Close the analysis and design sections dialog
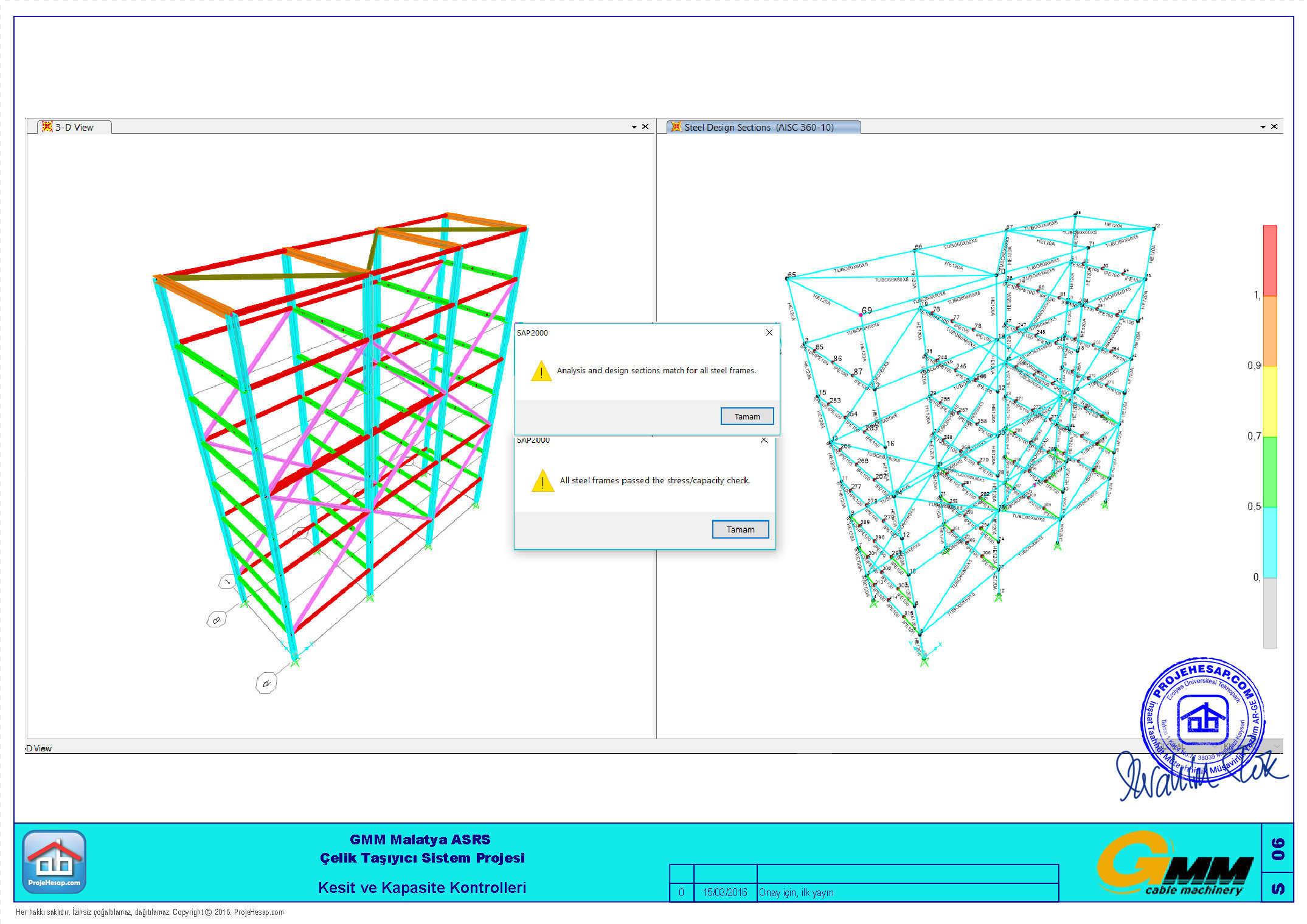The height and width of the screenshot is (924, 1307). coord(769,333)
